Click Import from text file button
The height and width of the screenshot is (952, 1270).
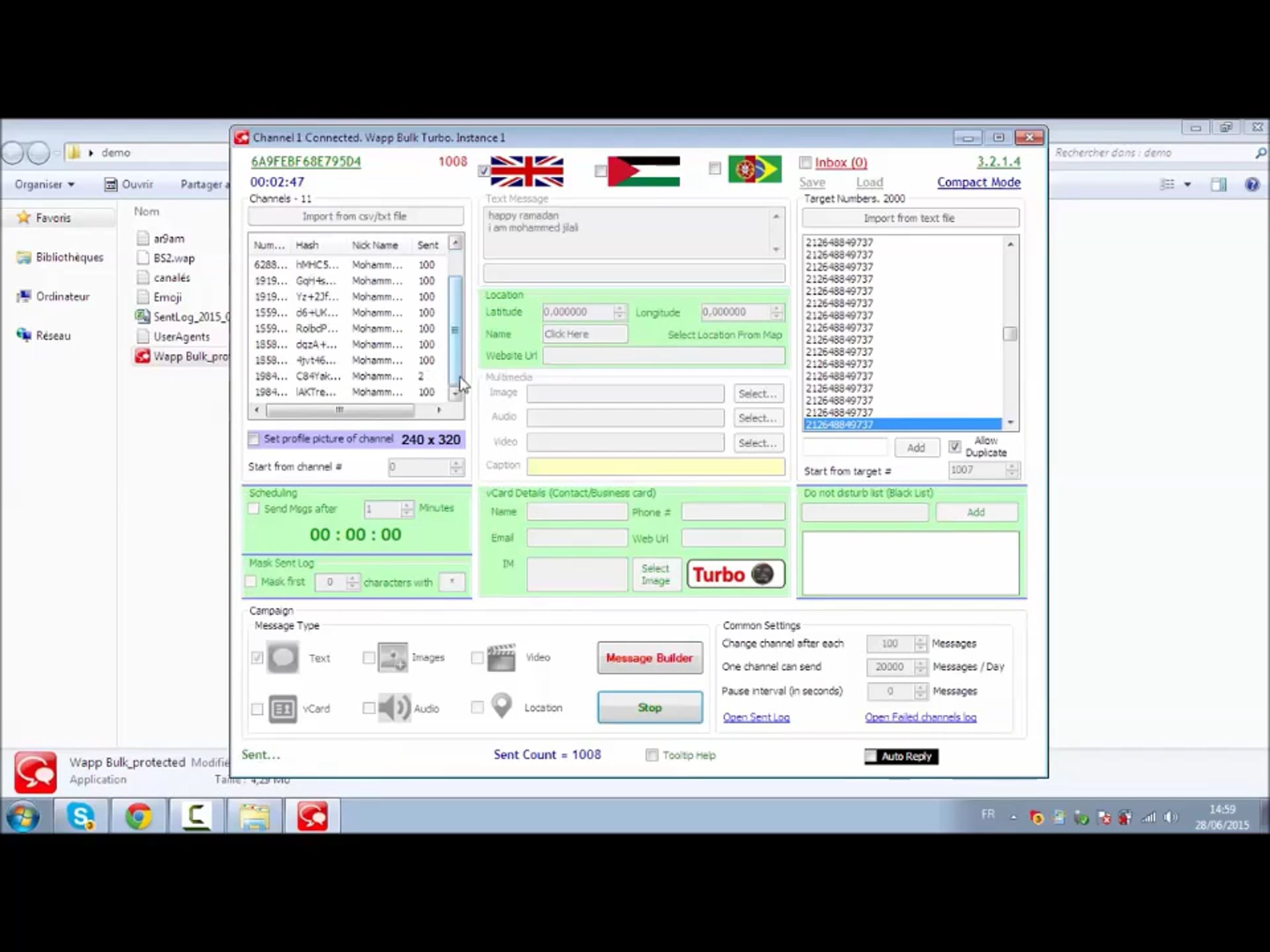tap(910, 218)
